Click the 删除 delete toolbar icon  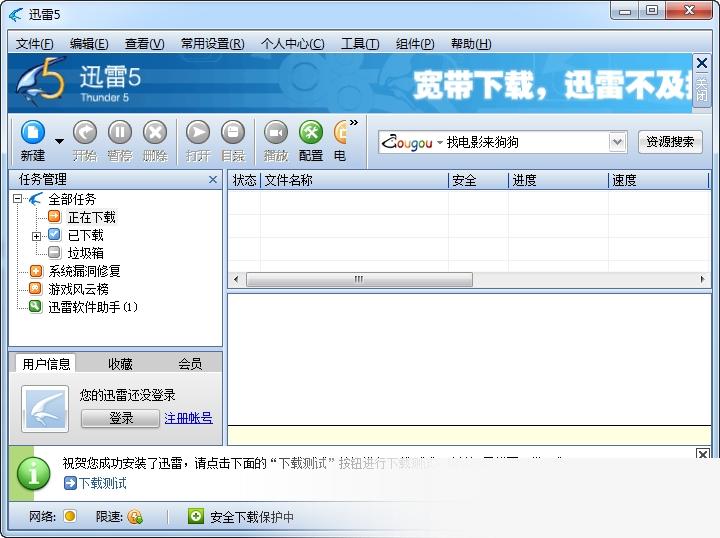point(155,133)
